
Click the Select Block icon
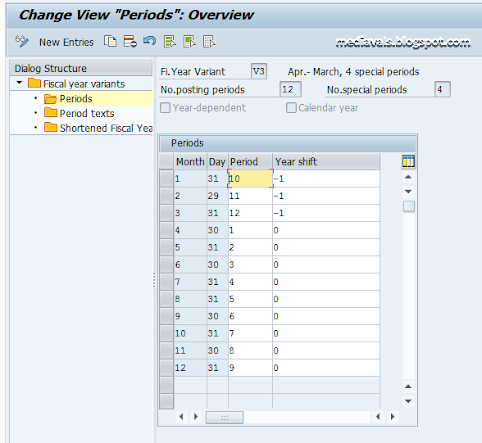point(189,41)
